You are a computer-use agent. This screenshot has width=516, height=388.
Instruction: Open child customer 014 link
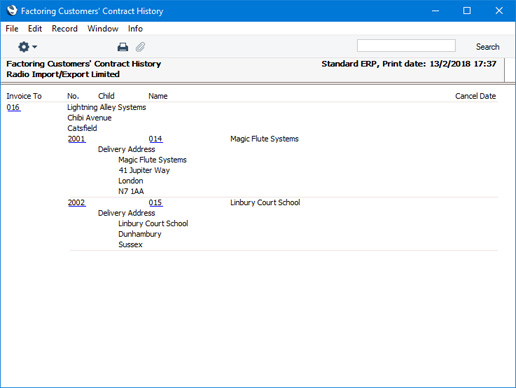pyautogui.click(x=156, y=139)
